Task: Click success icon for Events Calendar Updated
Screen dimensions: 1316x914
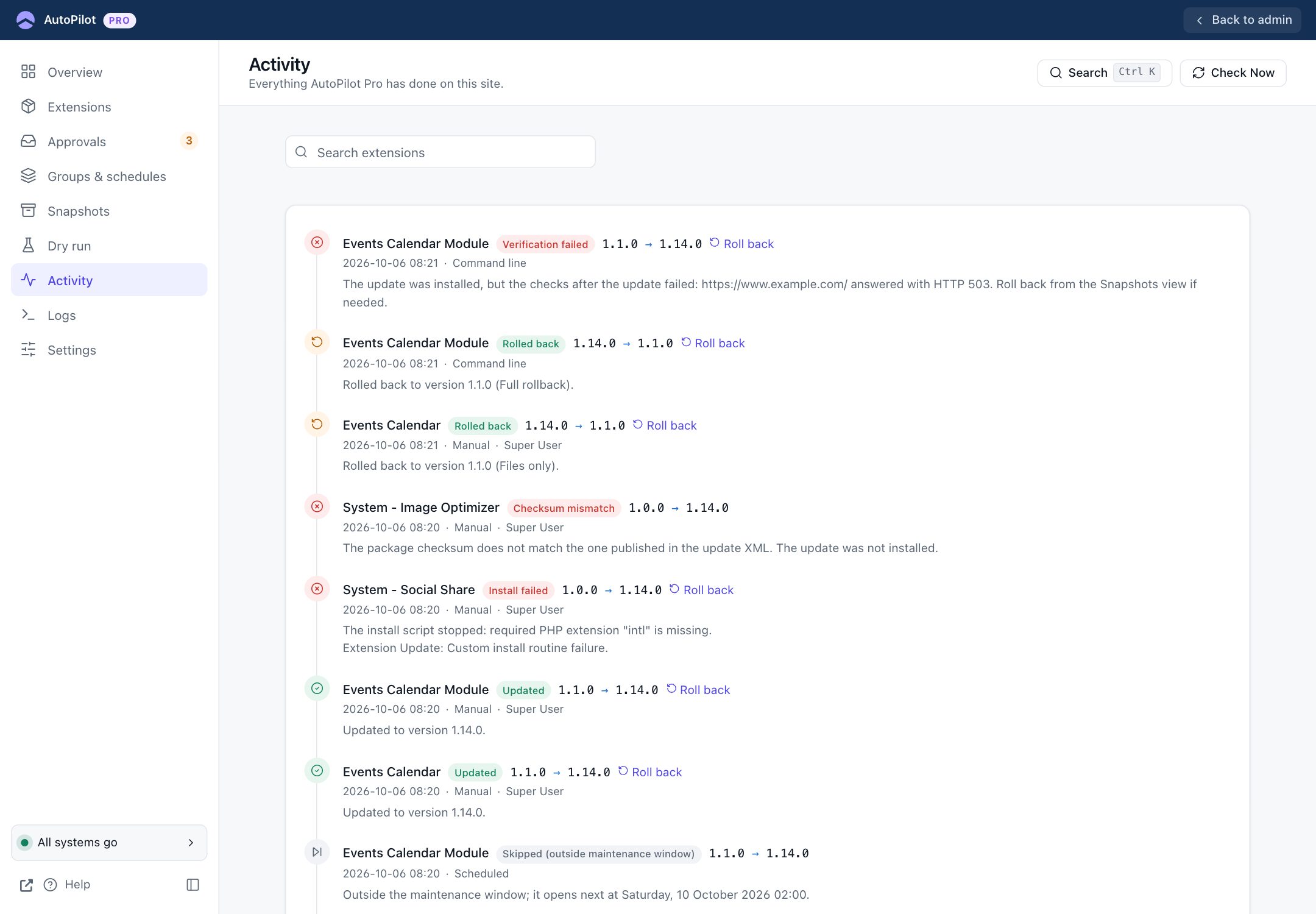Action: point(317,771)
